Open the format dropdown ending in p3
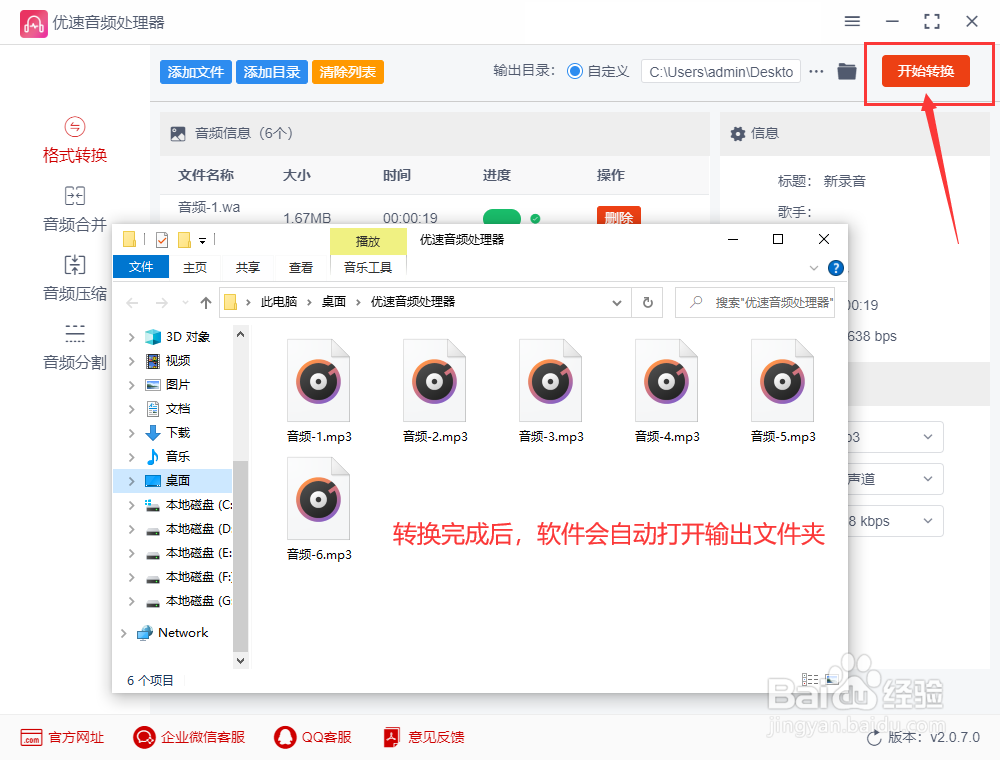1000x760 pixels. pos(895,437)
